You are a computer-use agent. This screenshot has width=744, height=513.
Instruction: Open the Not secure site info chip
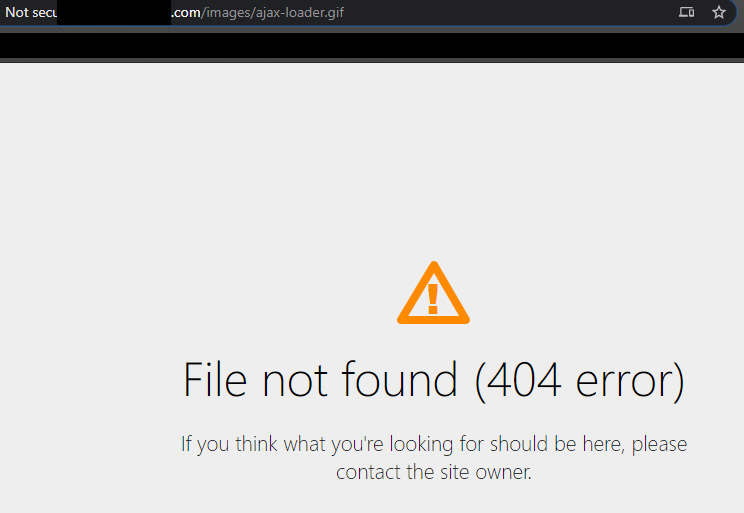(x=30, y=12)
